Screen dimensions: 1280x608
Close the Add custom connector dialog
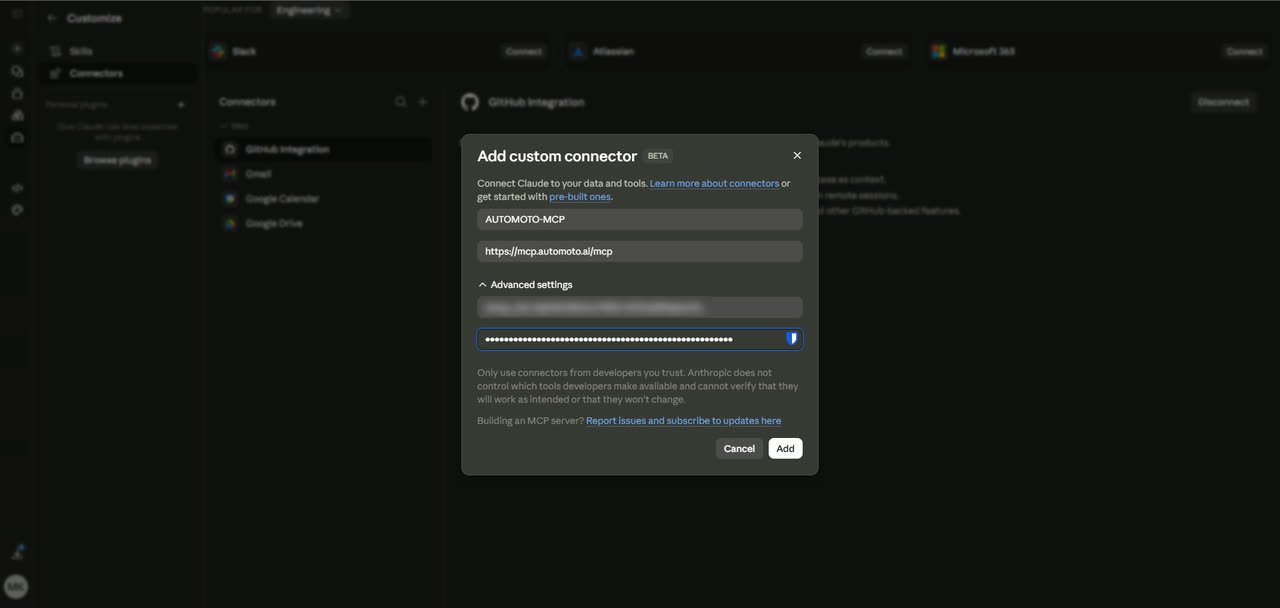point(797,155)
